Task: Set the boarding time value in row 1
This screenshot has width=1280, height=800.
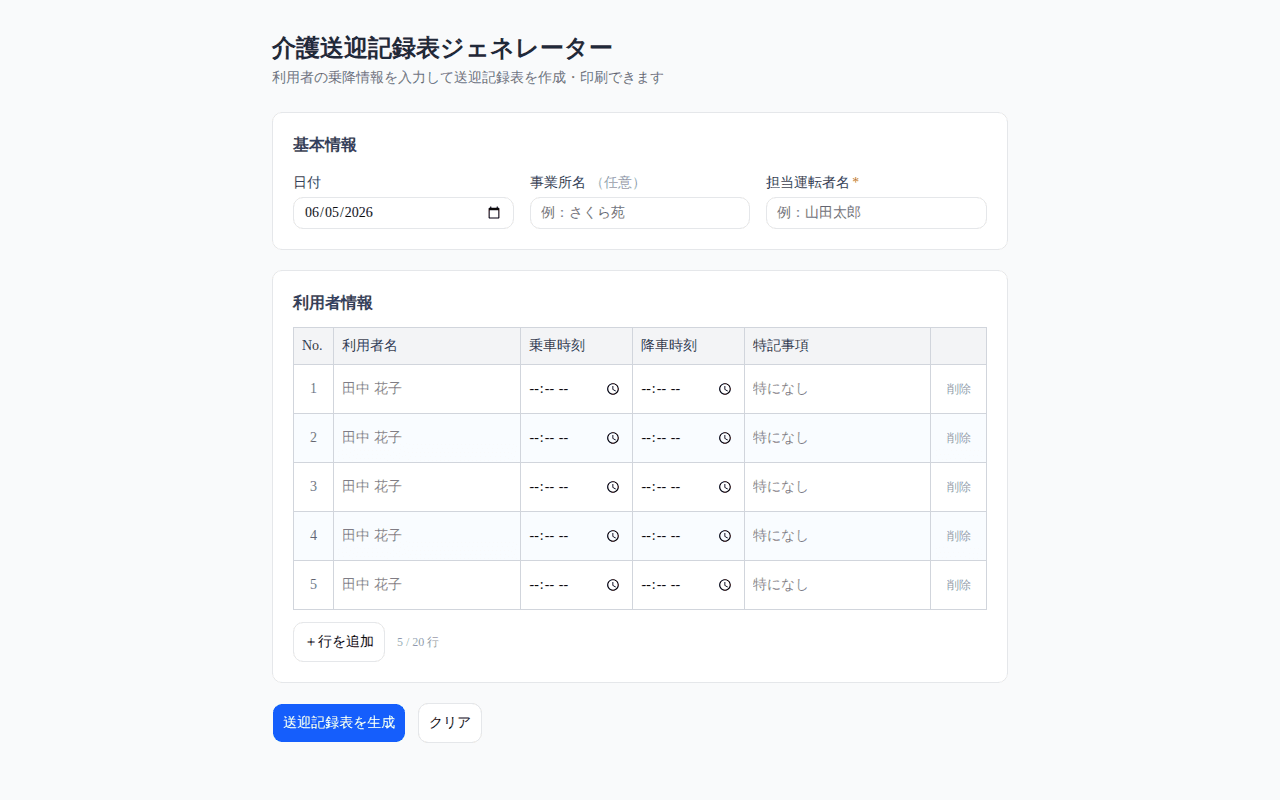Action: [576, 389]
